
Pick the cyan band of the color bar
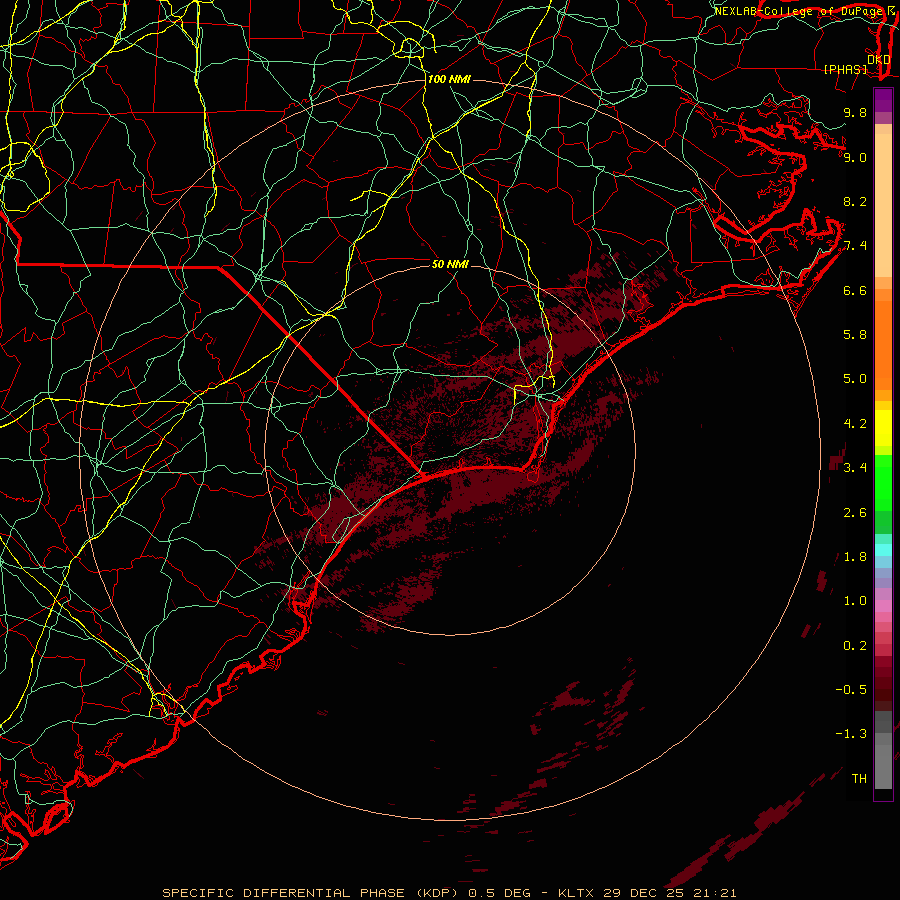coord(883,550)
